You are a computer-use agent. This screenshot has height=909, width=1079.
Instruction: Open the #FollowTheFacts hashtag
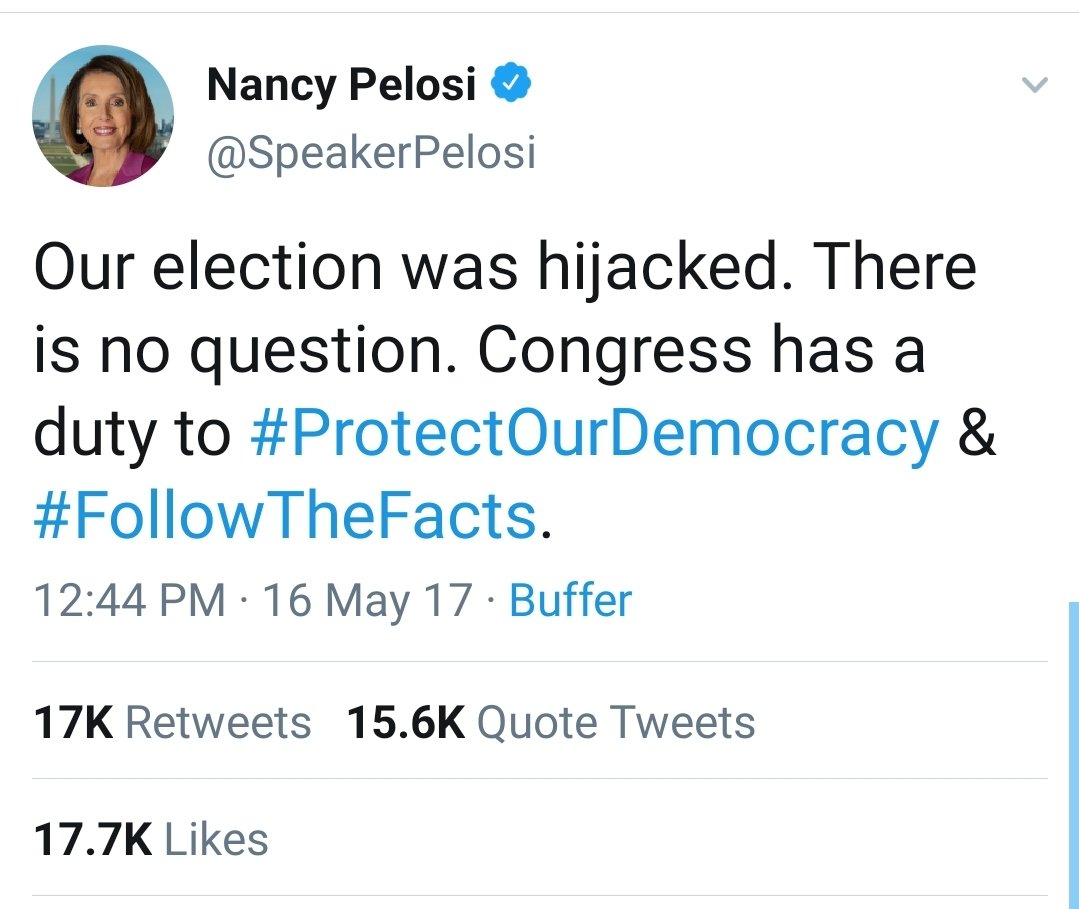pyautogui.click(x=286, y=516)
